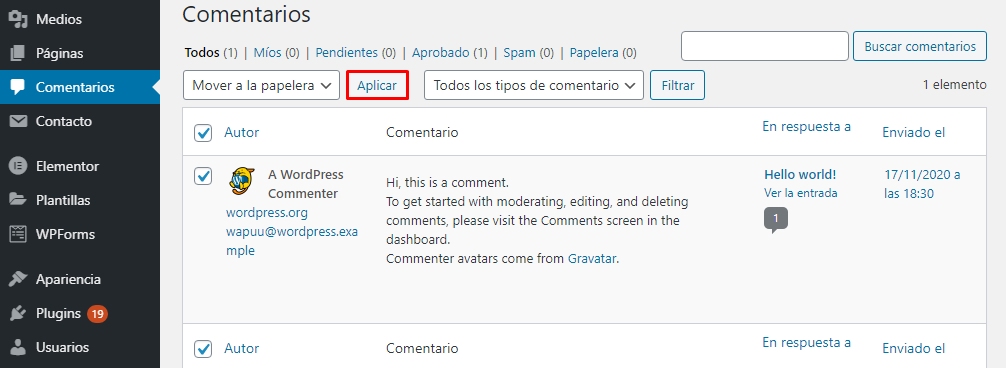Show Todos comments filter
The width and height of the screenshot is (1006, 368).
(x=211, y=53)
